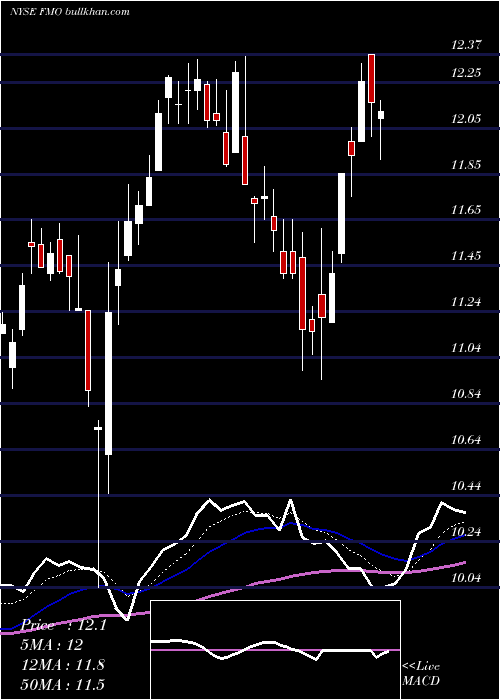This screenshot has height=700, width=500.
Task: Click the 11.45 price axis label
Action: 466,256
